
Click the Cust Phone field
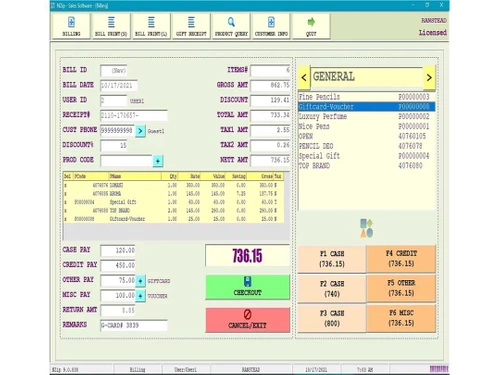(118, 131)
